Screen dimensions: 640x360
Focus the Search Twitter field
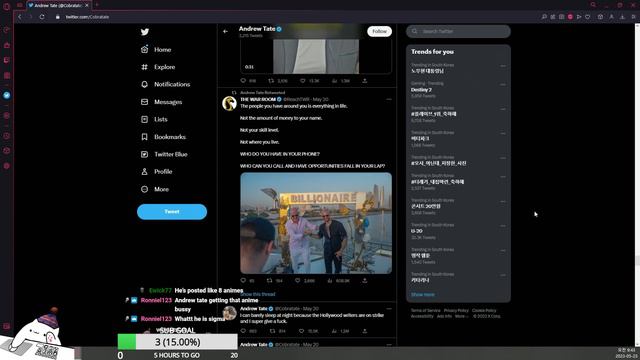[458, 31]
